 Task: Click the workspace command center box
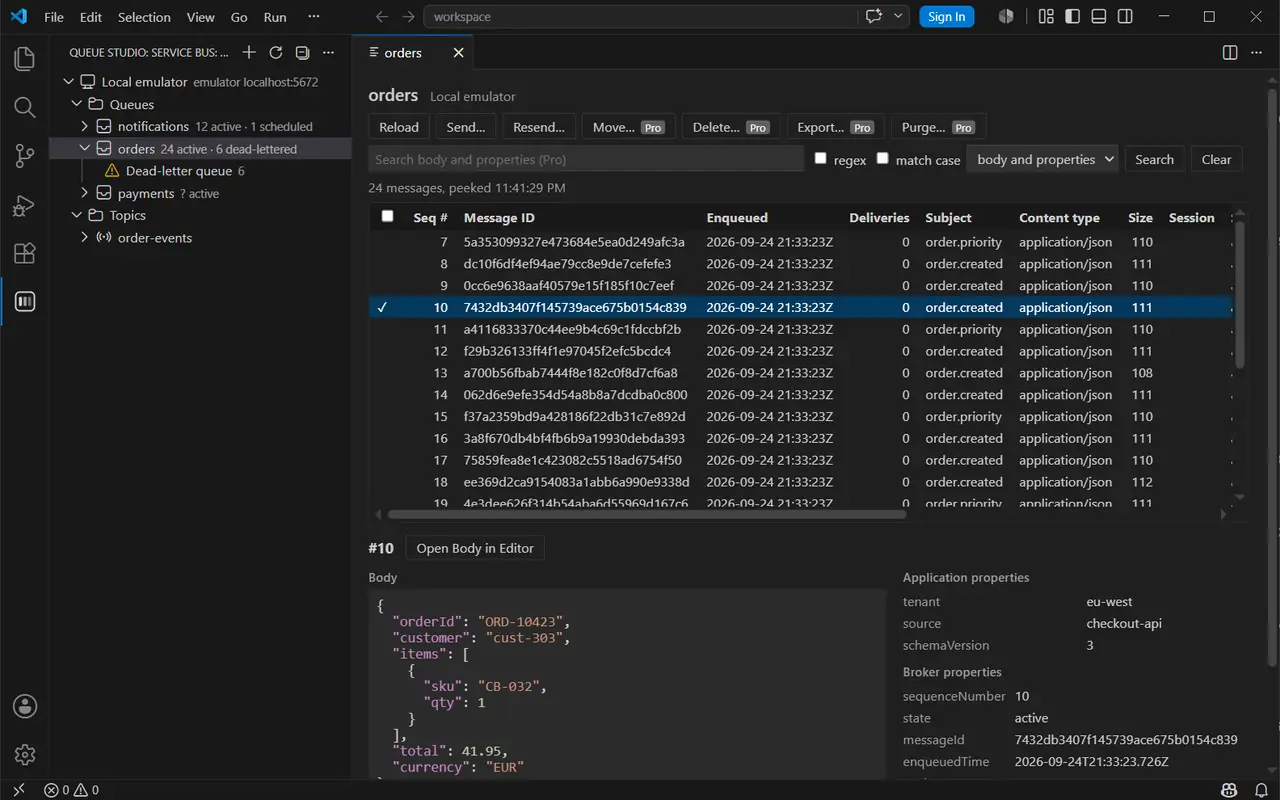coord(640,17)
